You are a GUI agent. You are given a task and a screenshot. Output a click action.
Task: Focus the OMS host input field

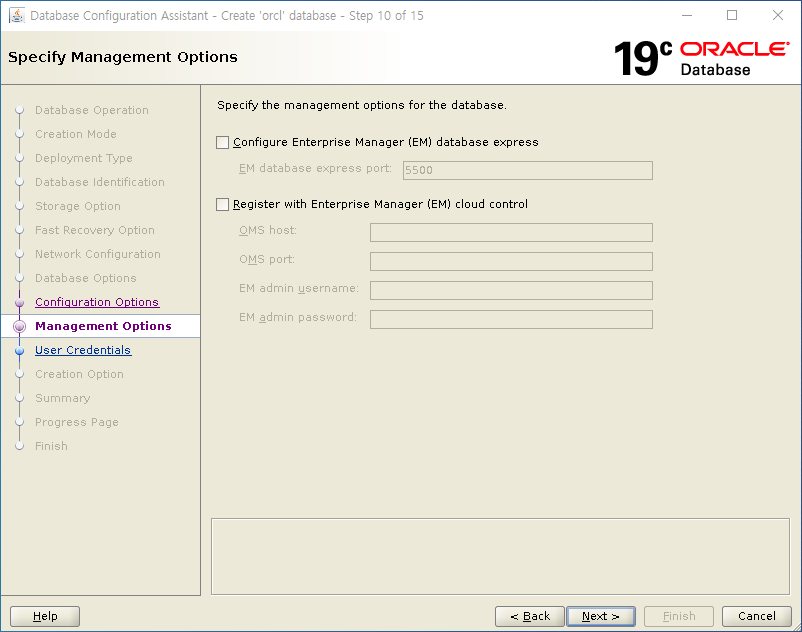tap(511, 232)
